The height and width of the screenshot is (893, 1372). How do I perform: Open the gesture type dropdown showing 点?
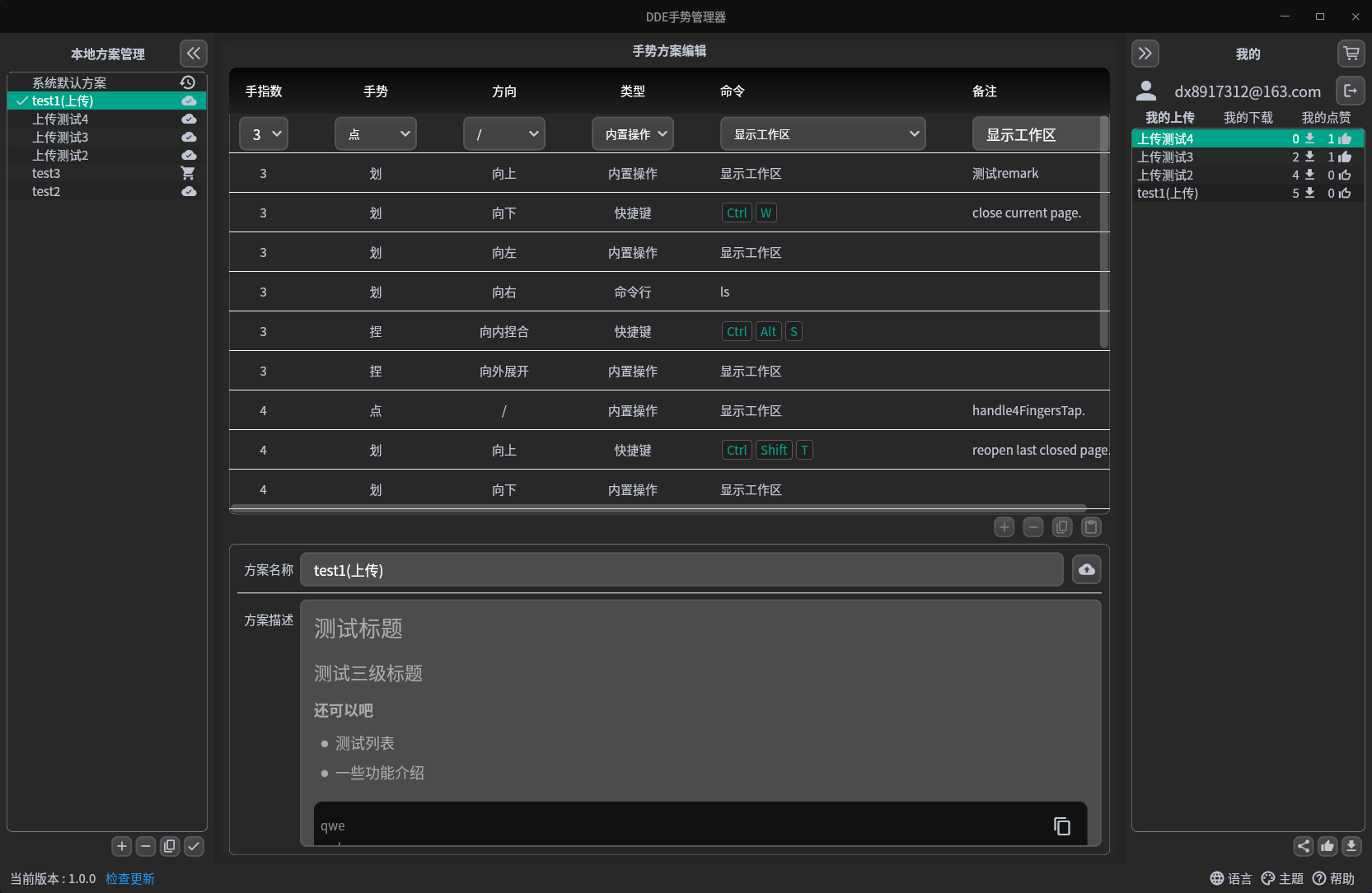click(376, 133)
